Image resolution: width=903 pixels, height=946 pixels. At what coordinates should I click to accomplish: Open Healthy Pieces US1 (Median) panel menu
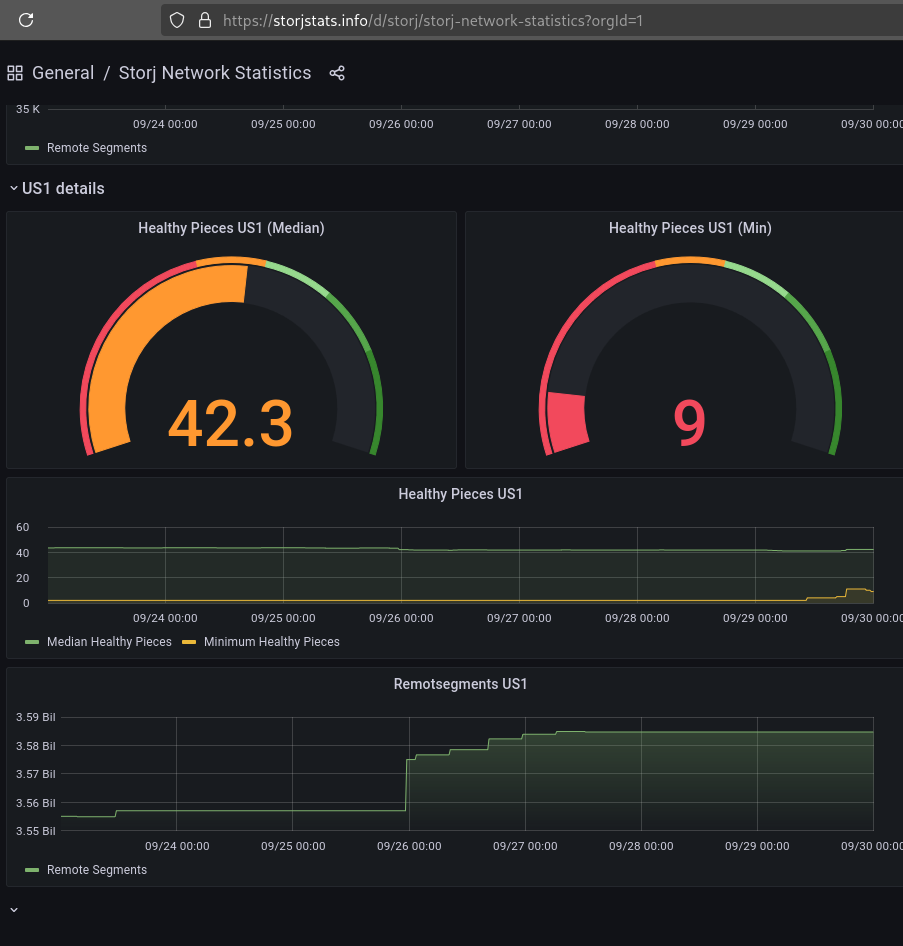[231, 228]
